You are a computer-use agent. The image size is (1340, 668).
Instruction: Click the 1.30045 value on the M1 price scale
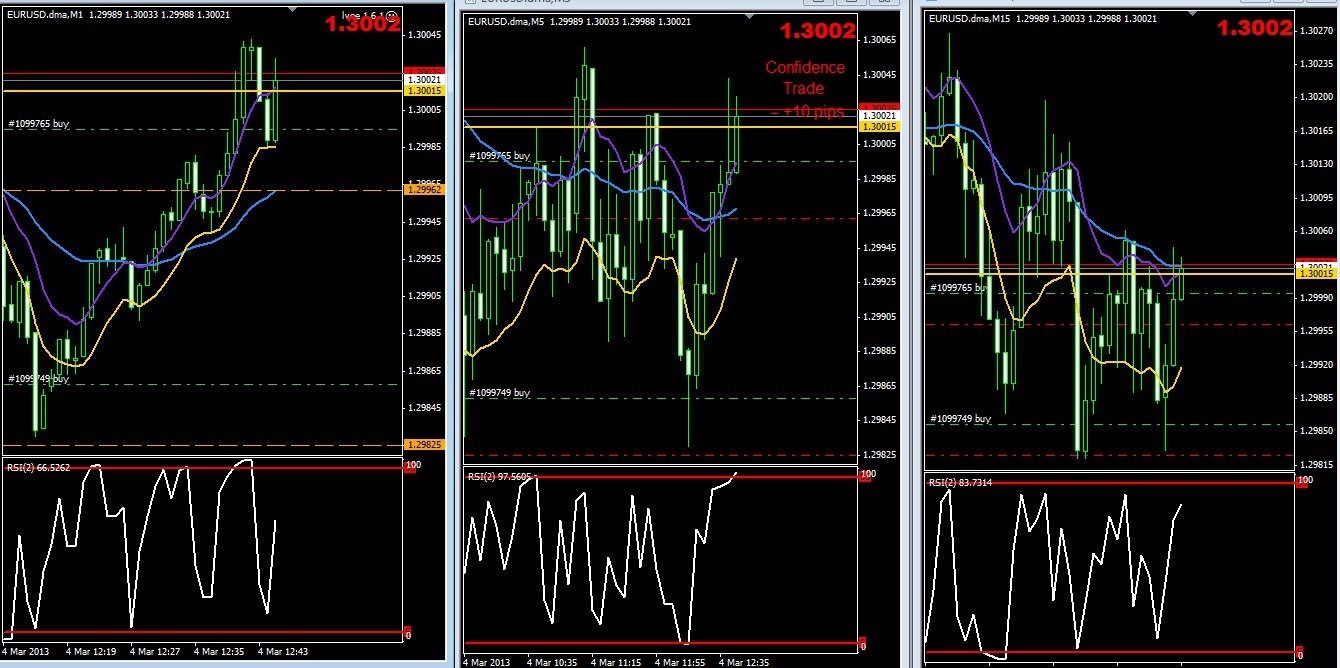click(x=426, y=35)
